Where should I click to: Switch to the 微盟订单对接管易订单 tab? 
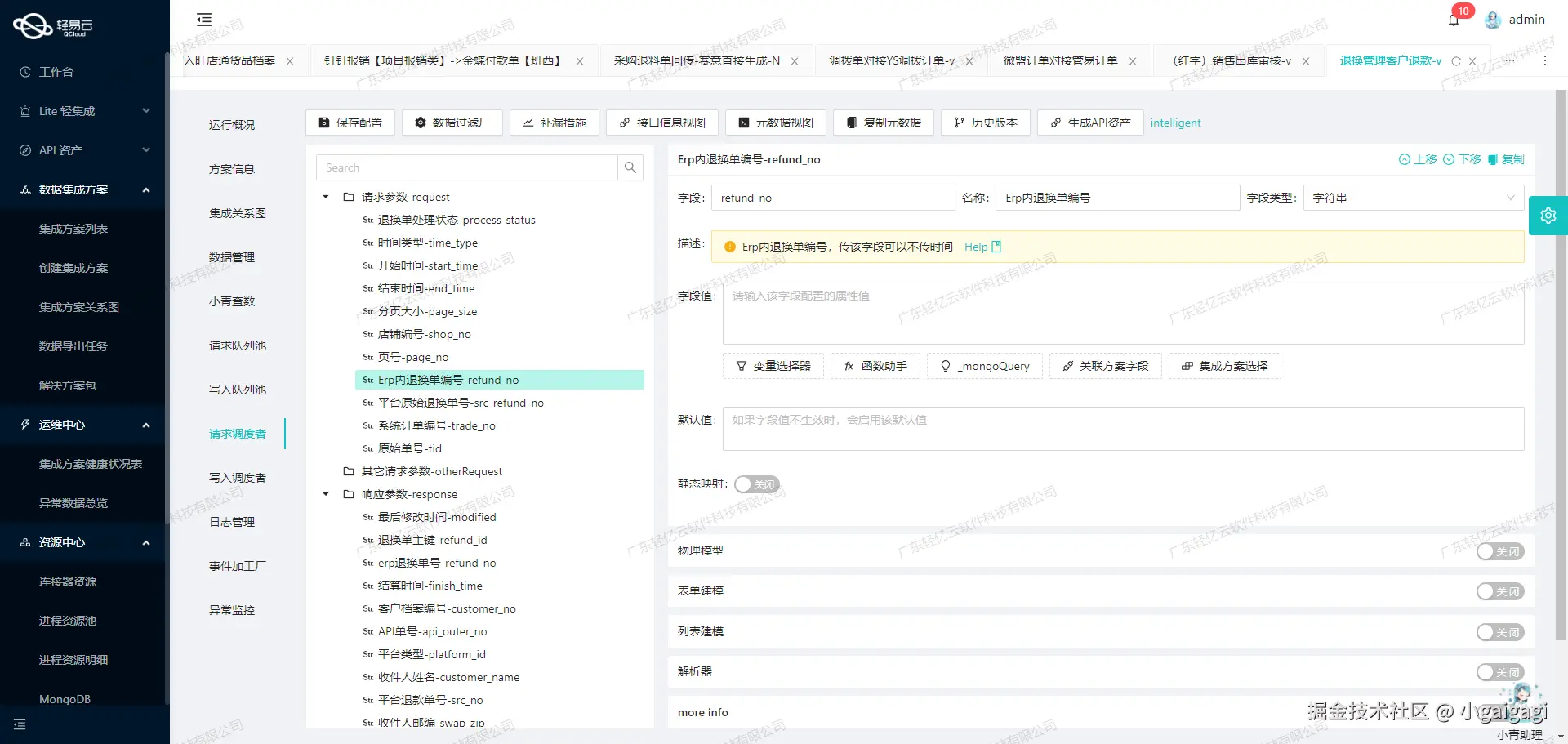coord(1059,60)
